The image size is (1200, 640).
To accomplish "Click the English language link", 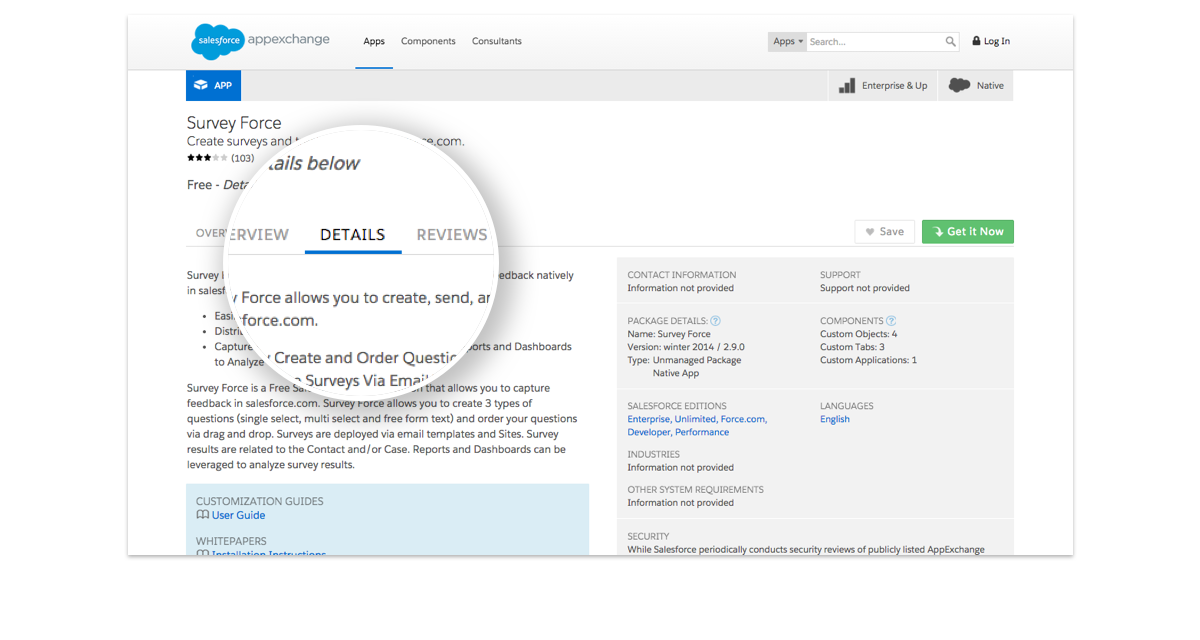I will [x=835, y=419].
